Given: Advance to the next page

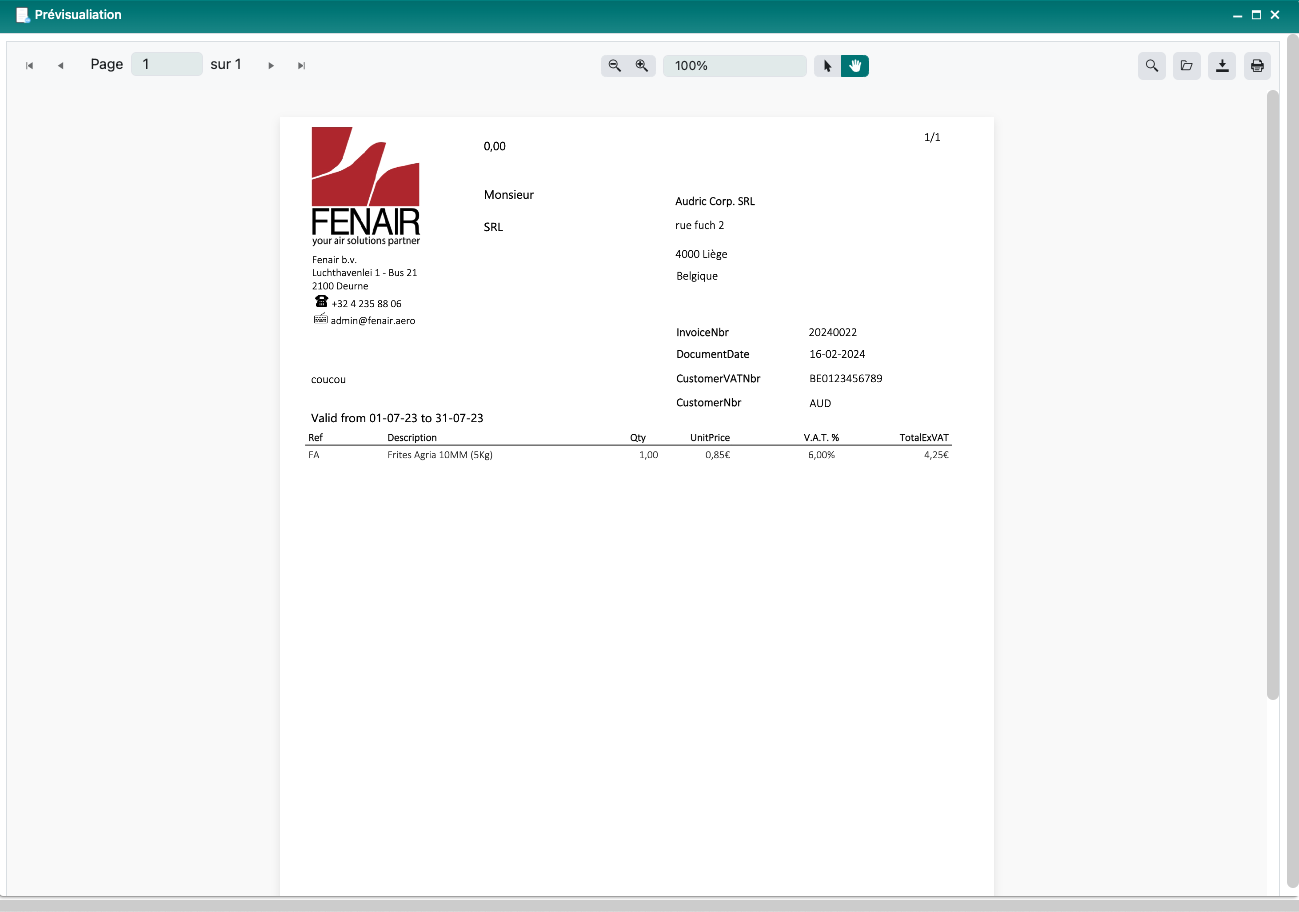Looking at the screenshot, I should 271,66.
